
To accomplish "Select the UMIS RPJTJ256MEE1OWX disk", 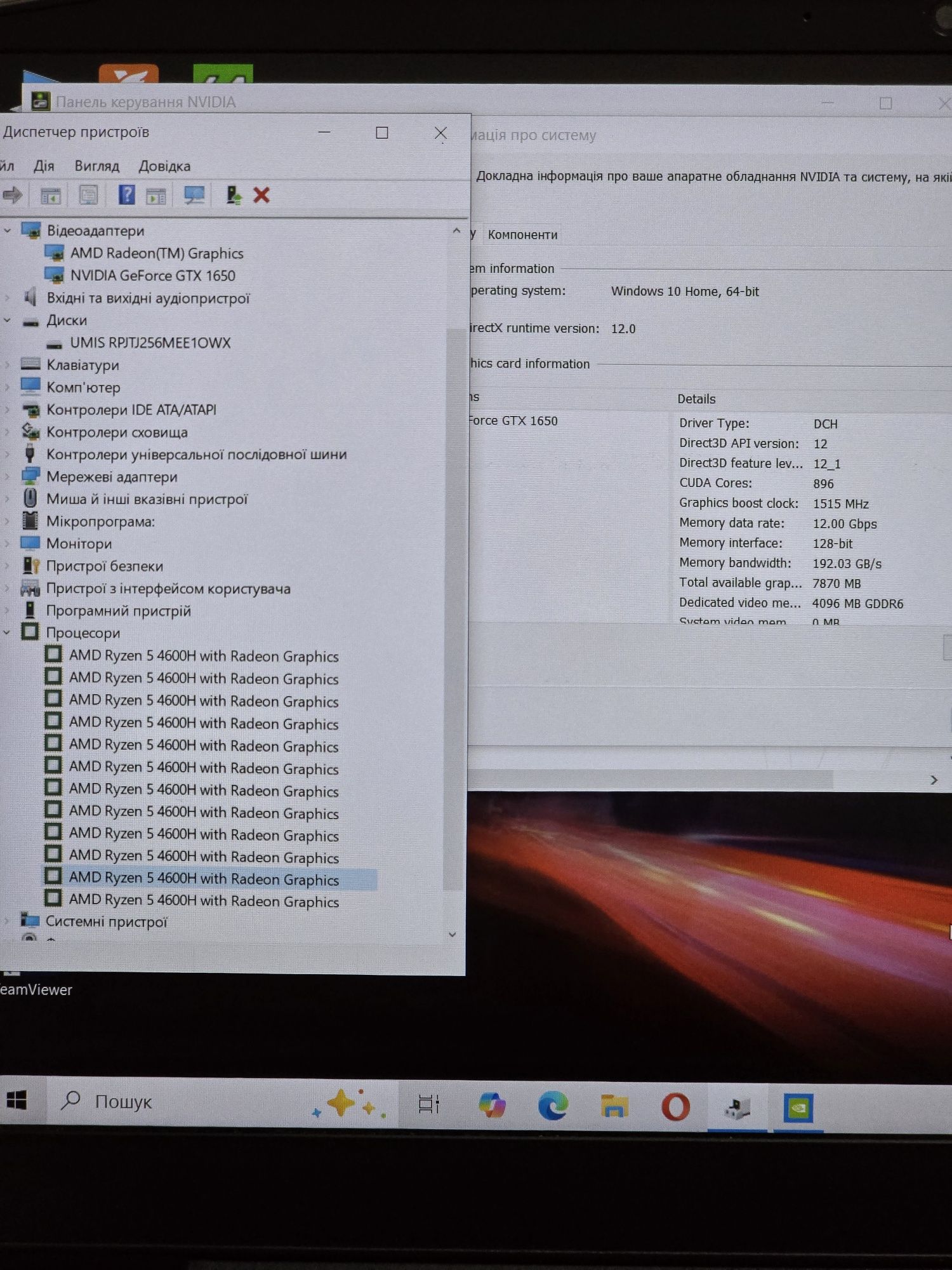I will pyautogui.click(x=150, y=343).
